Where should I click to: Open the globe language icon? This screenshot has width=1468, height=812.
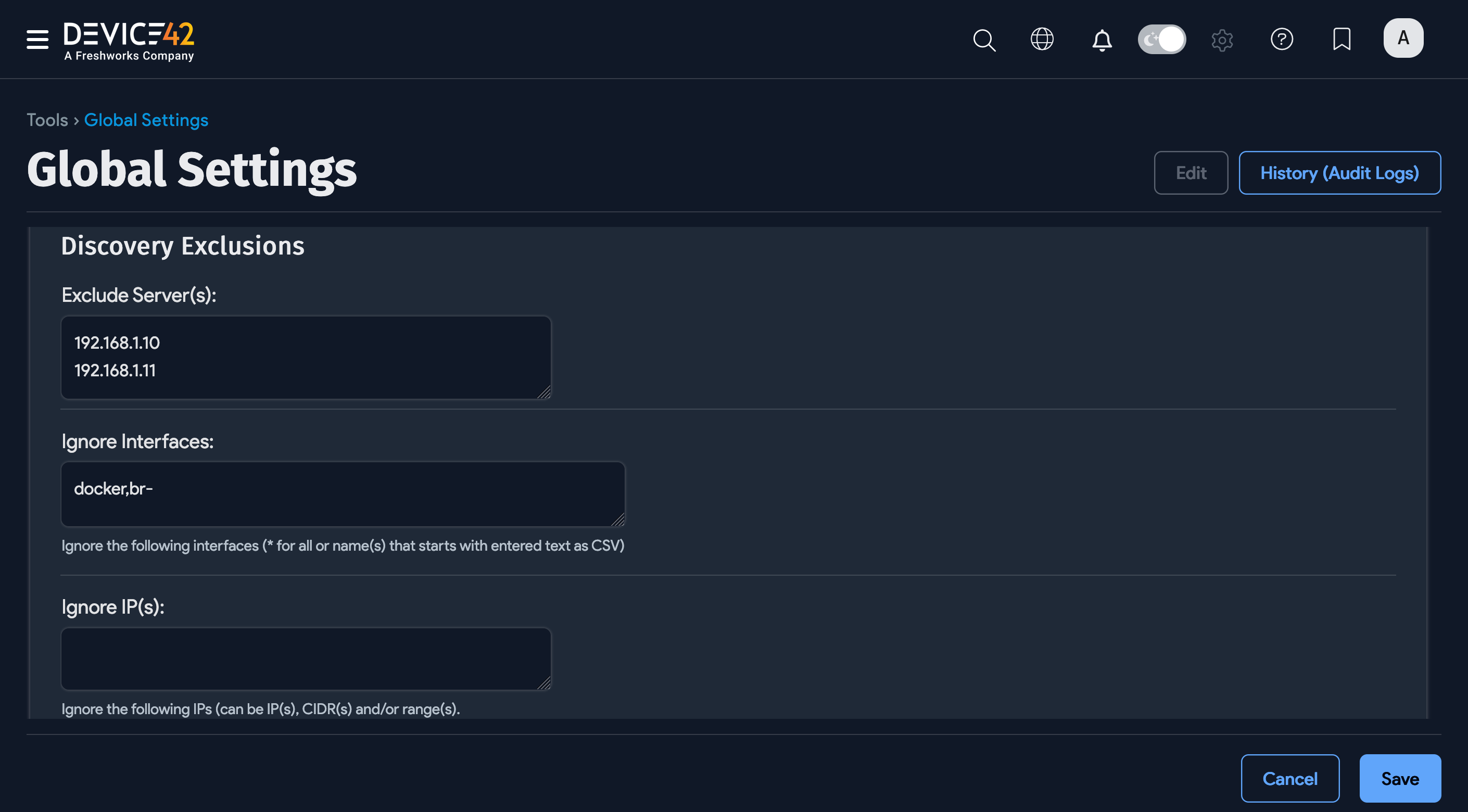1042,40
